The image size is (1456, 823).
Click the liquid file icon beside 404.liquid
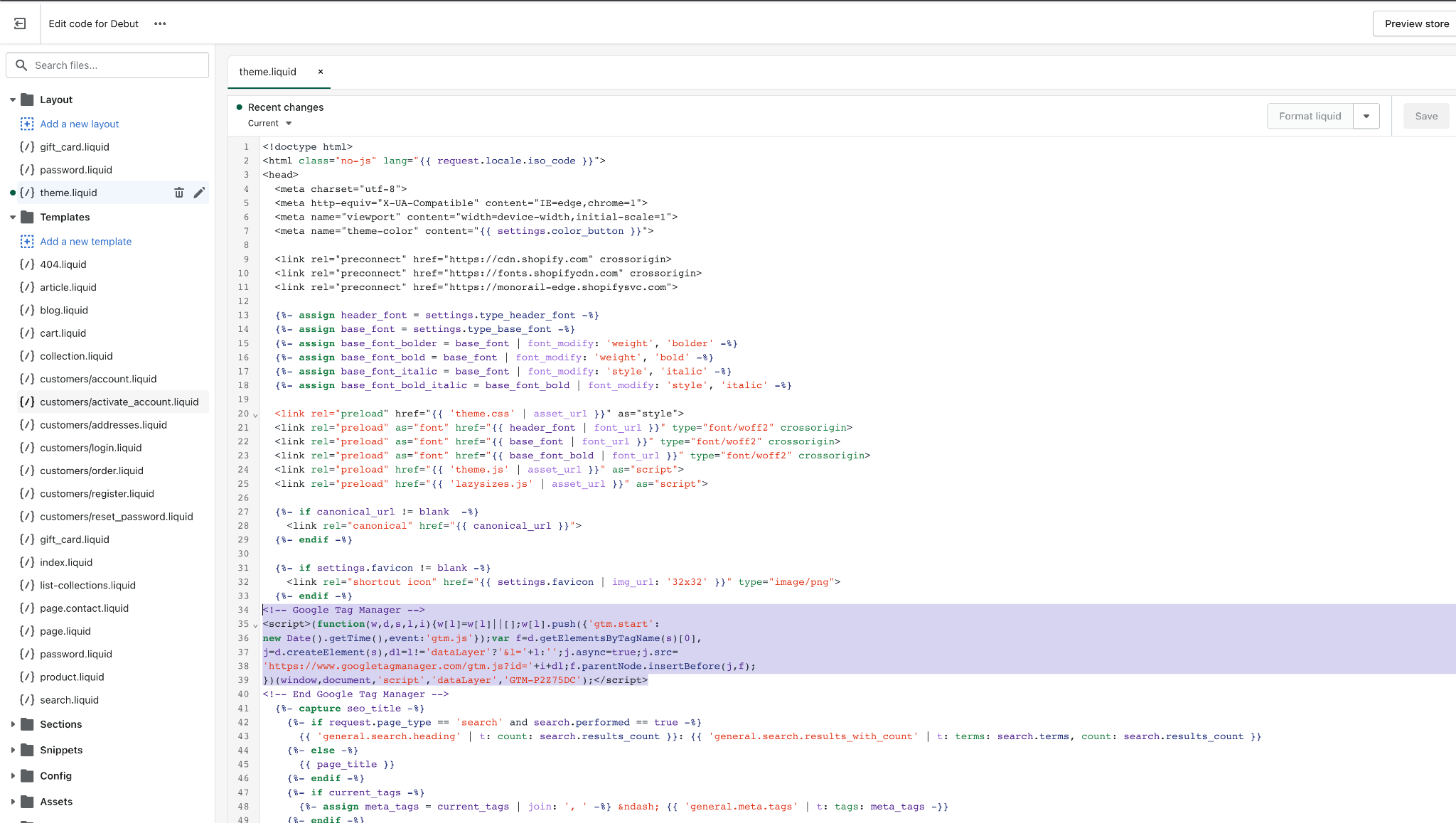(x=27, y=264)
